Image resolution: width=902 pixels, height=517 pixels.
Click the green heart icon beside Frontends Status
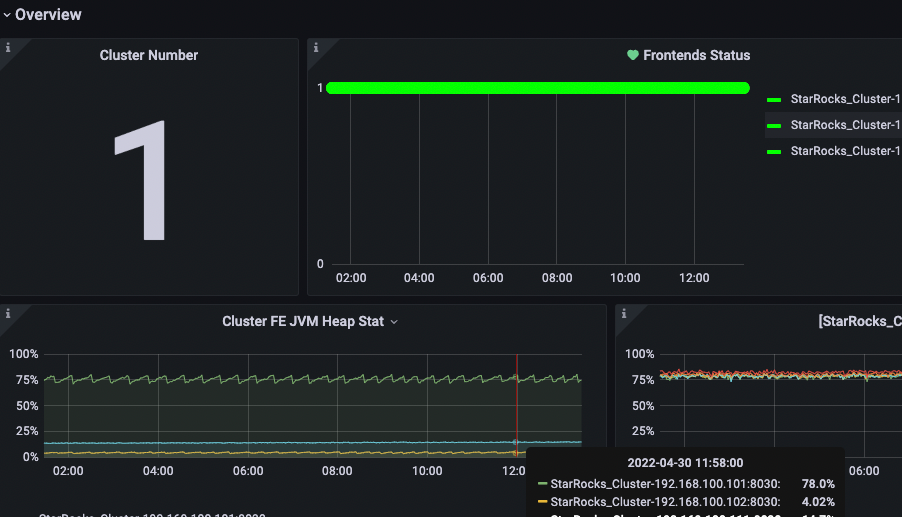tap(632, 56)
